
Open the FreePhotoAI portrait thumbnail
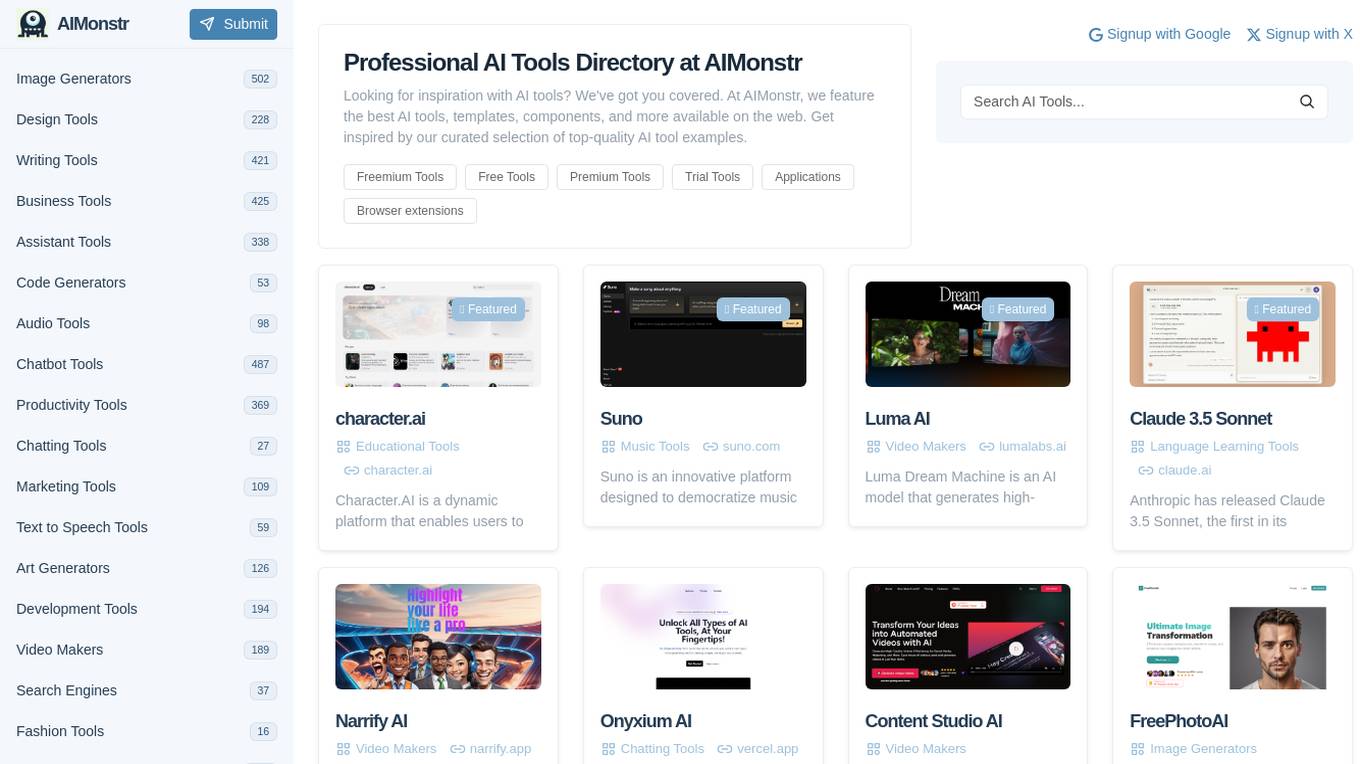[x=1232, y=637]
